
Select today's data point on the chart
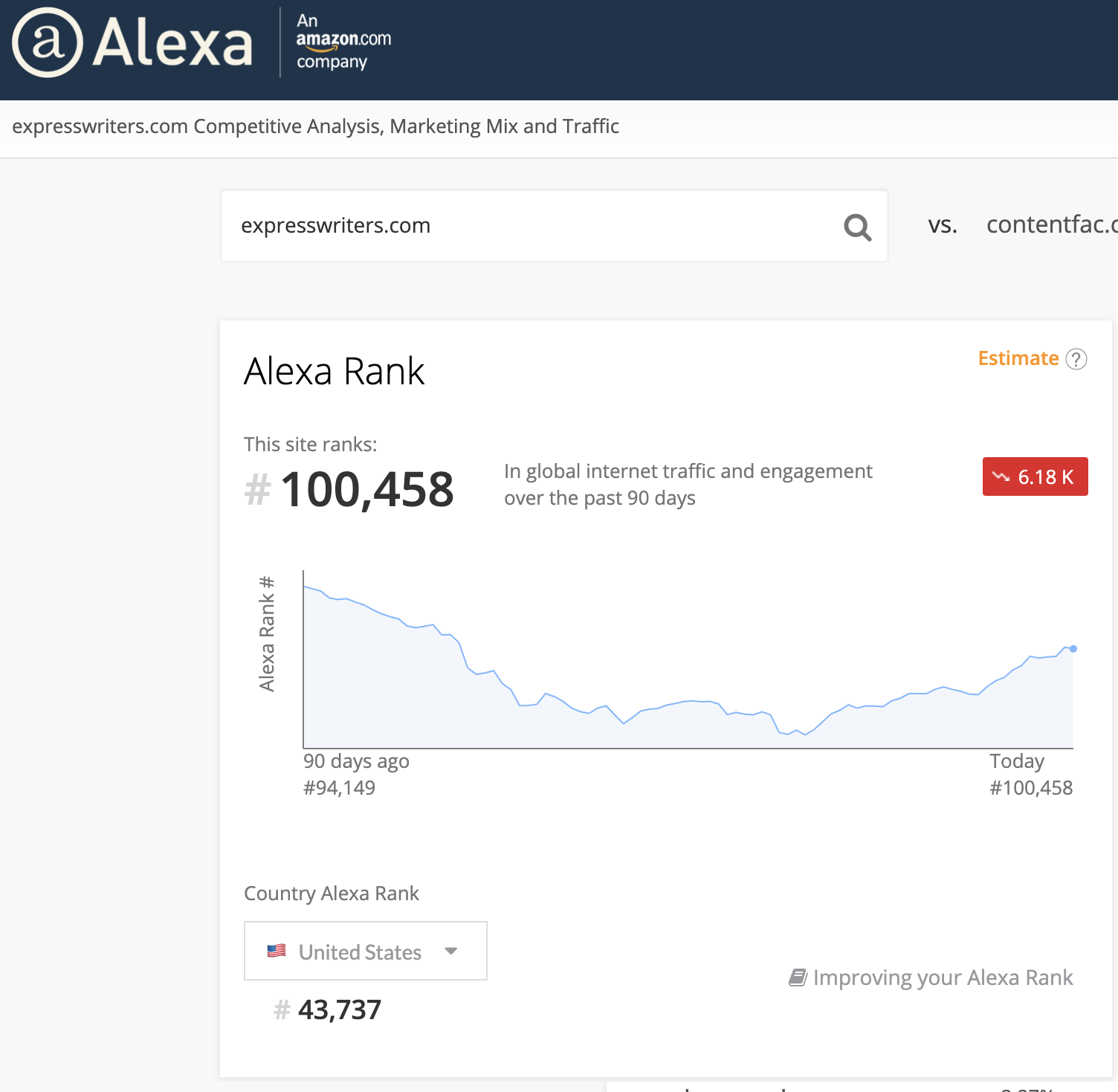tap(1072, 648)
